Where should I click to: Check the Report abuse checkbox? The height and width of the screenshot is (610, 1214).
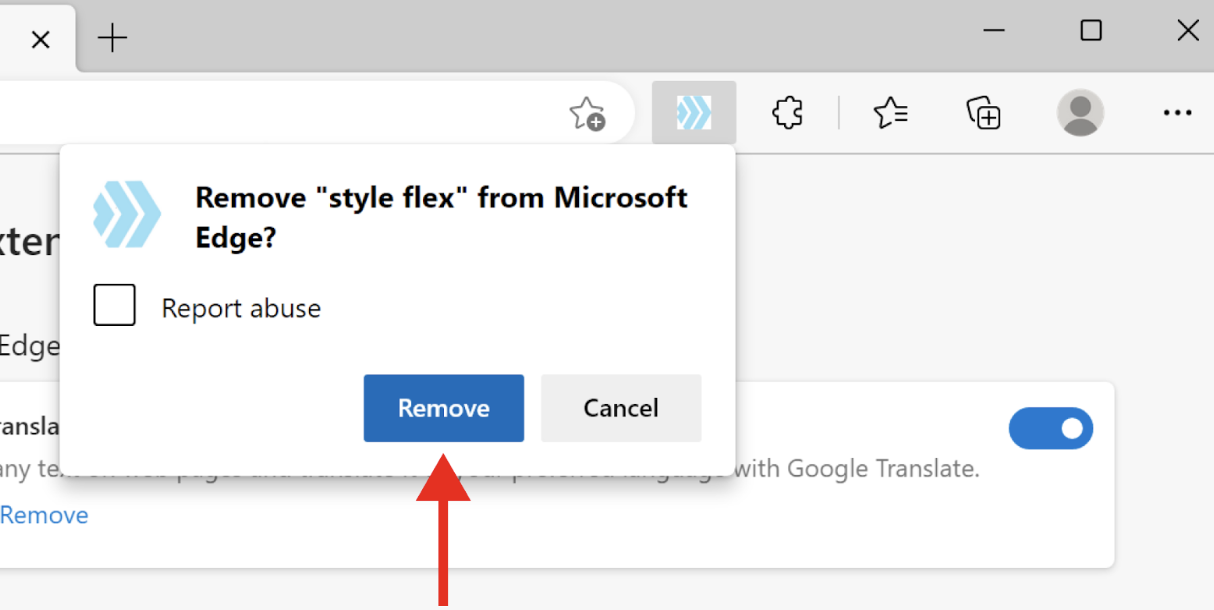tap(115, 306)
